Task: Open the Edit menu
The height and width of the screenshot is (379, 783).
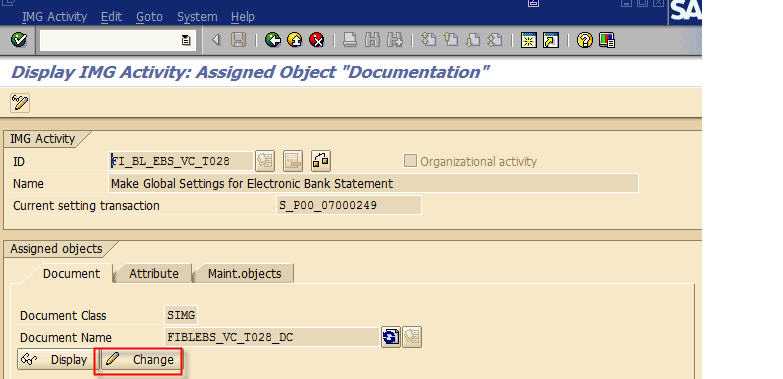Action: (111, 16)
